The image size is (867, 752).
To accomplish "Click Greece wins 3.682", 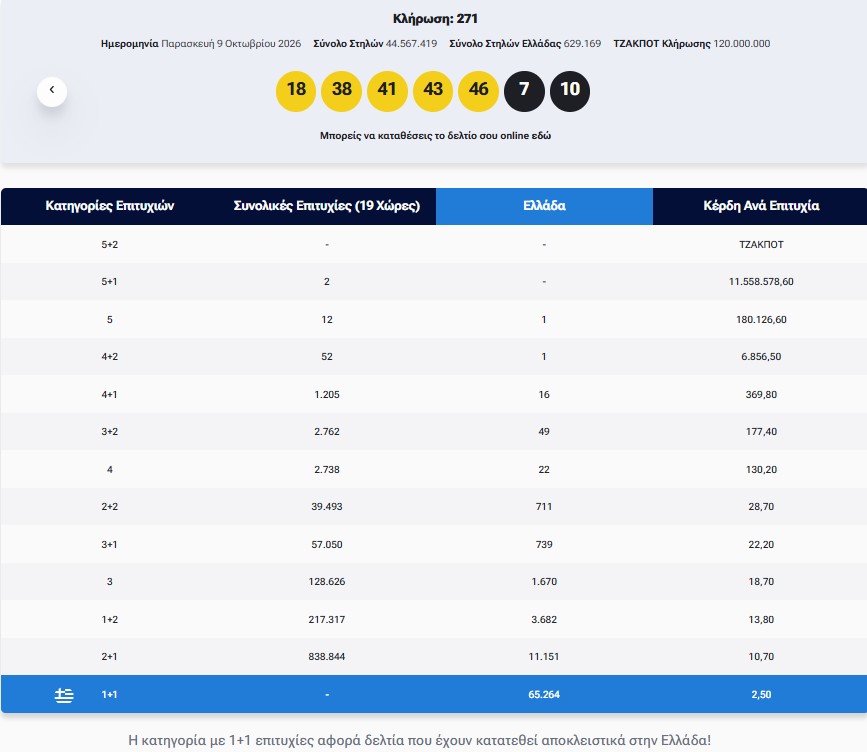I will [544, 620].
